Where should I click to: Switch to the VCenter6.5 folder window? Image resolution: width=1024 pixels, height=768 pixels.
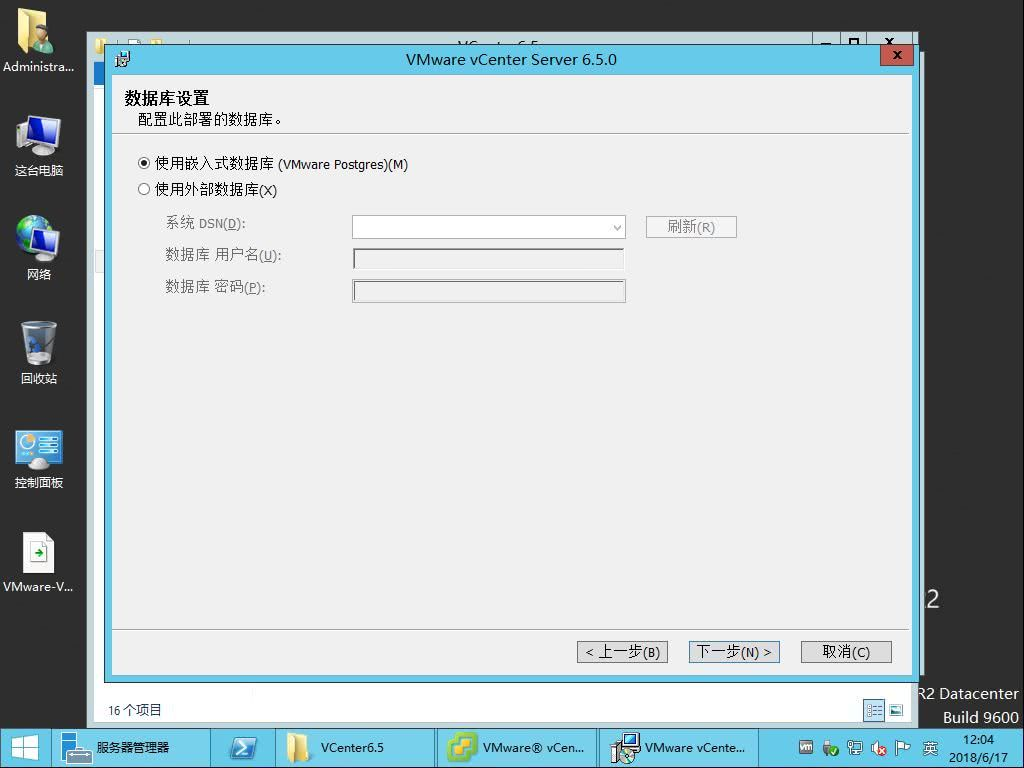coord(354,747)
